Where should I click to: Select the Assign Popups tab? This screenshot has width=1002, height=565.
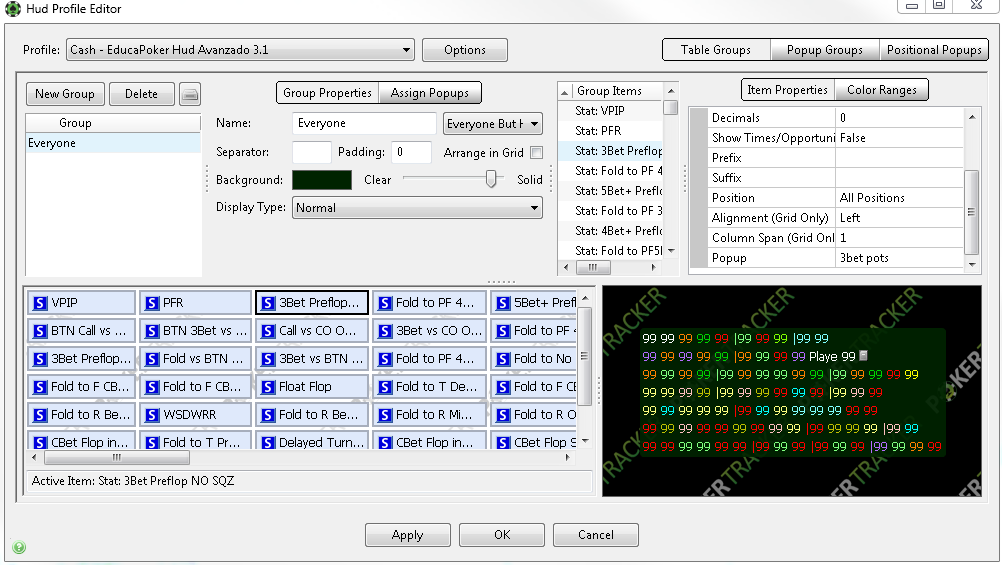[429, 93]
